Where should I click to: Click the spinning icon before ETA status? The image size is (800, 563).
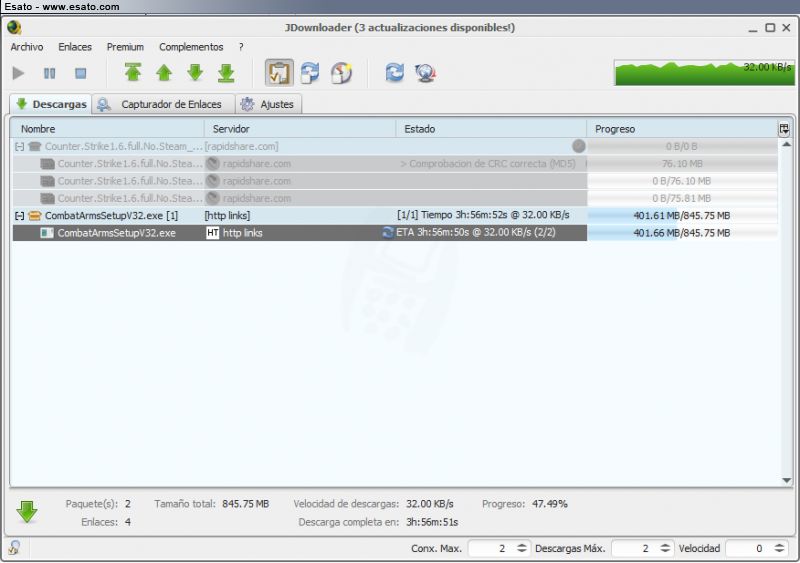pyautogui.click(x=388, y=233)
